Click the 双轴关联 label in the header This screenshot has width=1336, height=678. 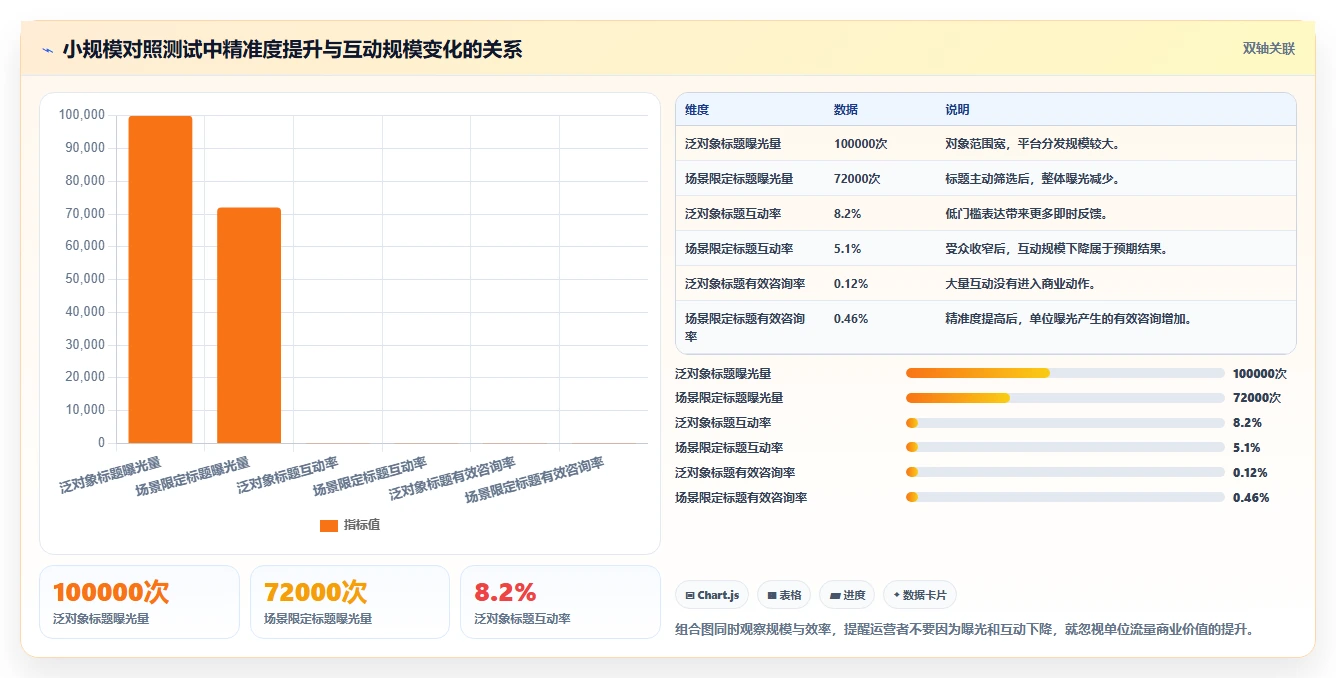pyautogui.click(x=1268, y=49)
